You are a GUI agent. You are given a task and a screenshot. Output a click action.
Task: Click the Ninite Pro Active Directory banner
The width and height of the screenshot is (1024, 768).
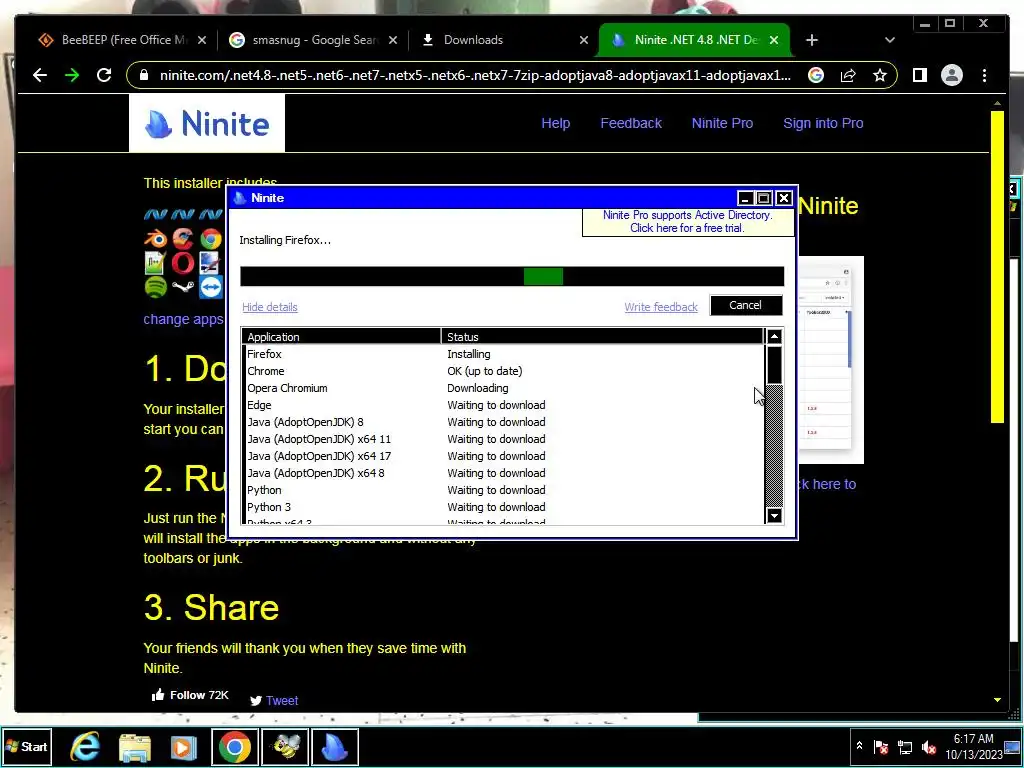[687, 221]
